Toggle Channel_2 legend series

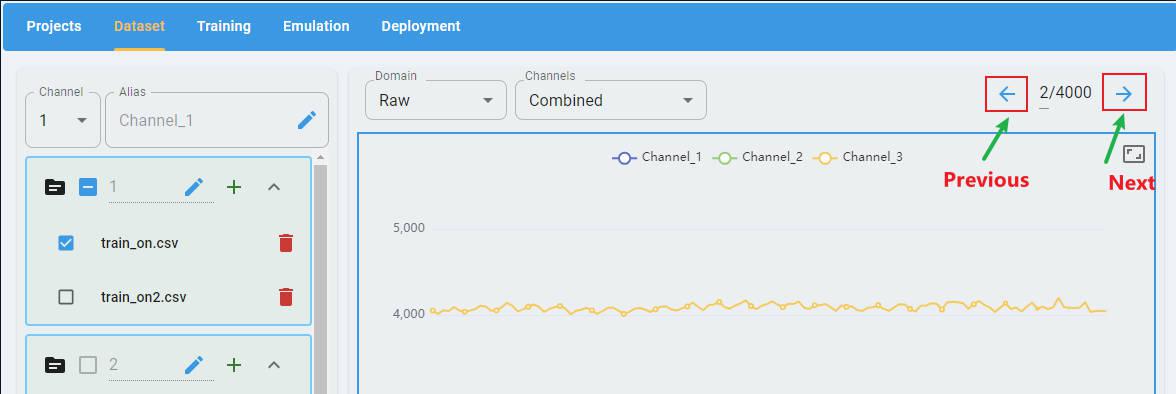coord(758,158)
